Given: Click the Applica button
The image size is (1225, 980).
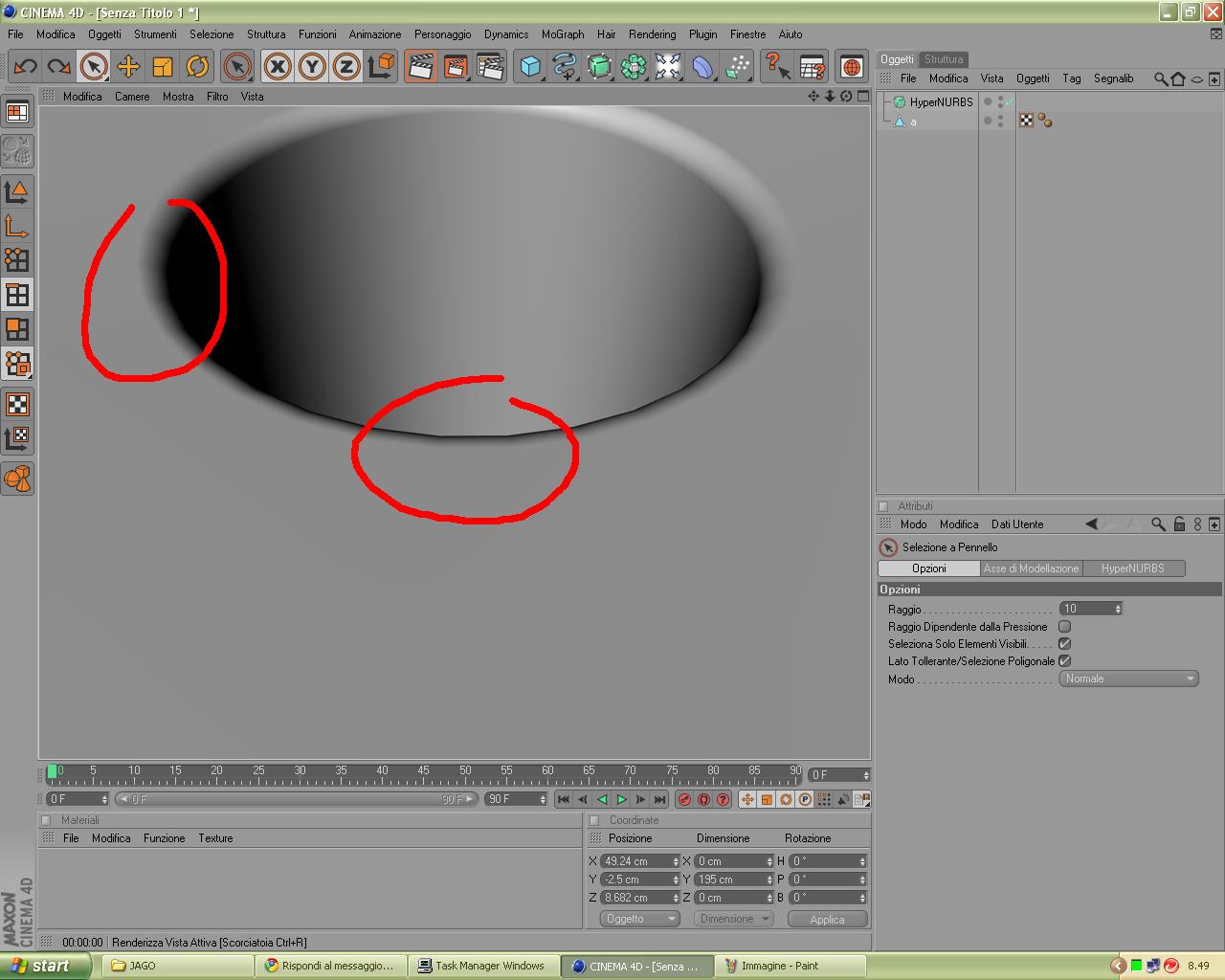Looking at the screenshot, I should click(x=828, y=919).
